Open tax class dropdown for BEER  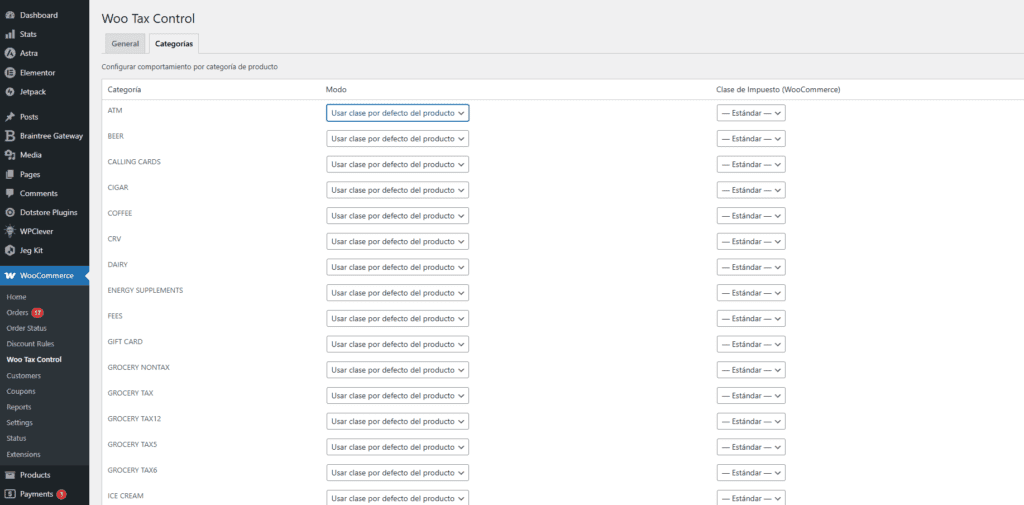[x=751, y=138]
